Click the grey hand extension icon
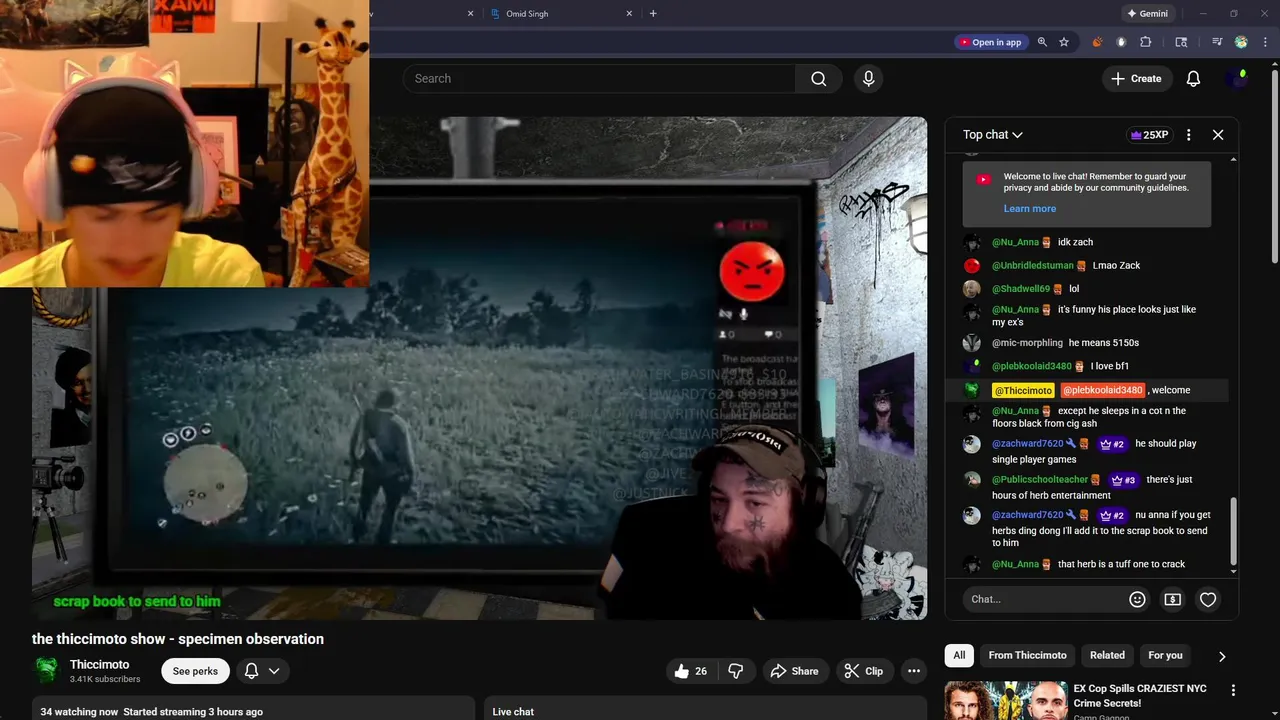Image resolution: width=1280 pixels, height=720 pixels. click(1121, 42)
